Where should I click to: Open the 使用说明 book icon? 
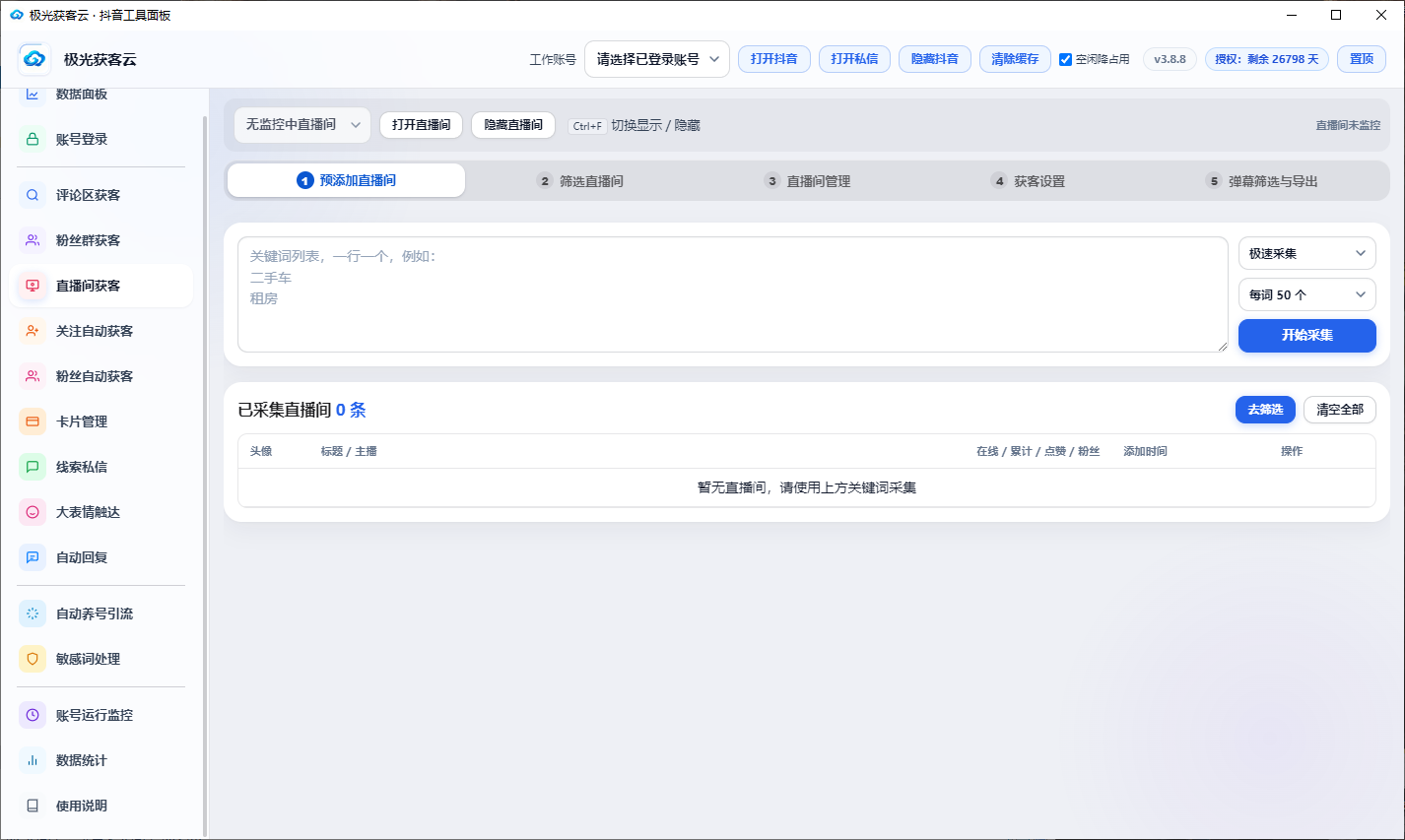[x=33, y=806]
